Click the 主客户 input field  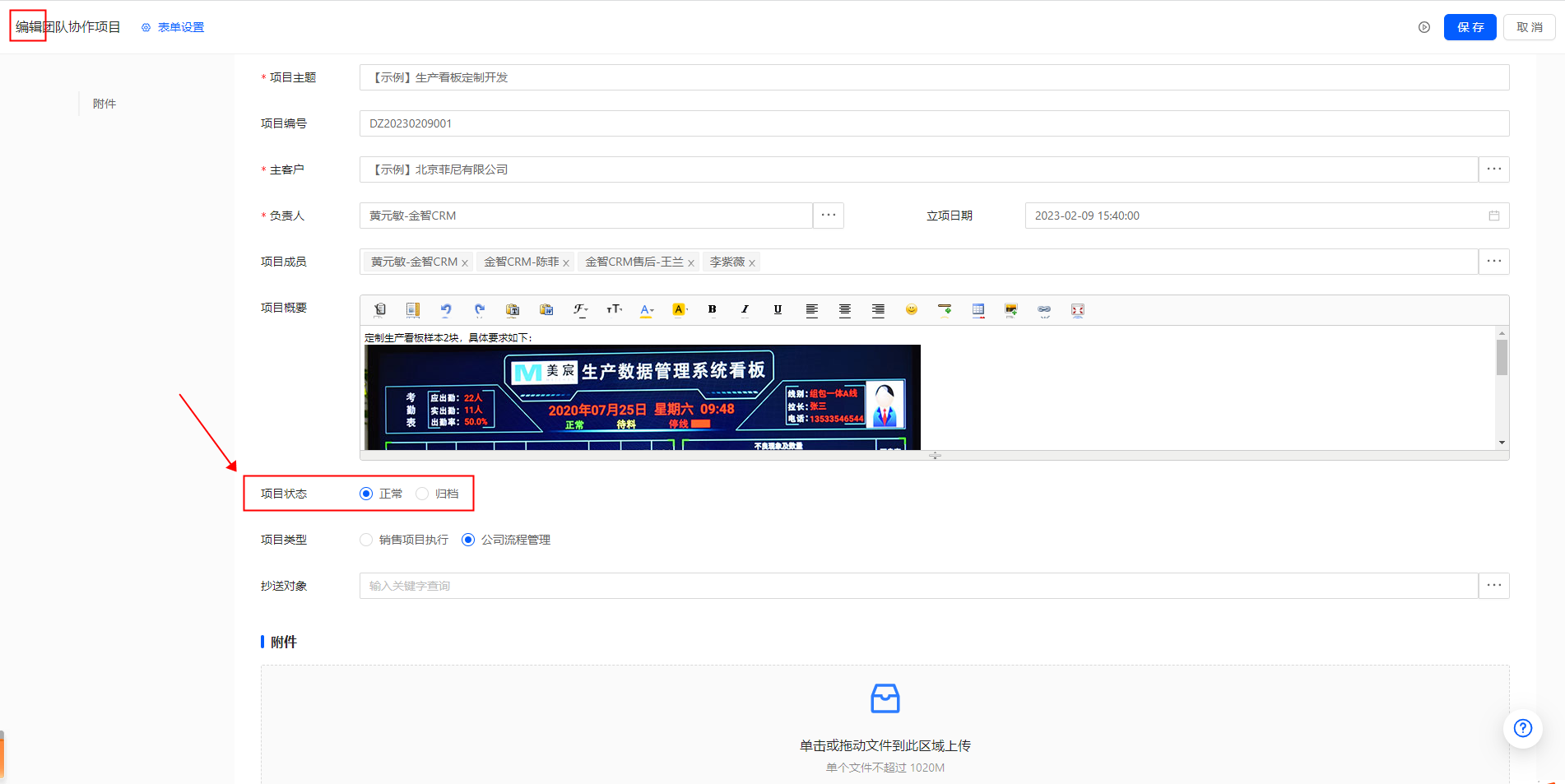point(919,169)
